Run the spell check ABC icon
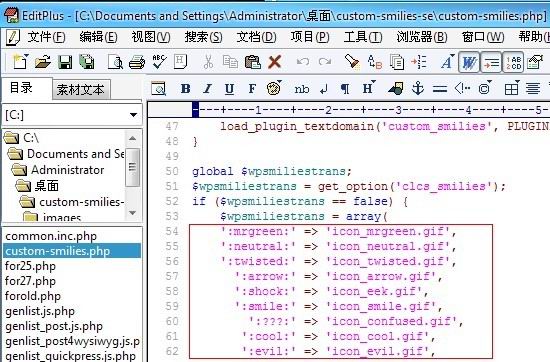Image resolution: width=550 pixels, height=362 pixels. (159, 62)
